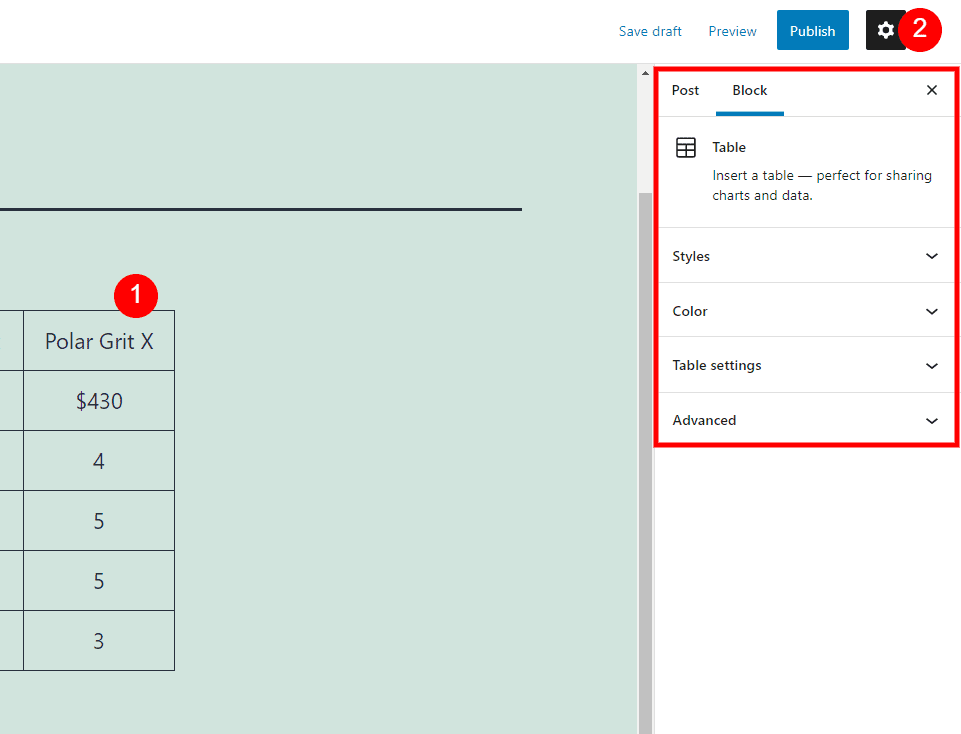Click the separator block above the table
Screen dimensions: 961x734
[260, 209]
